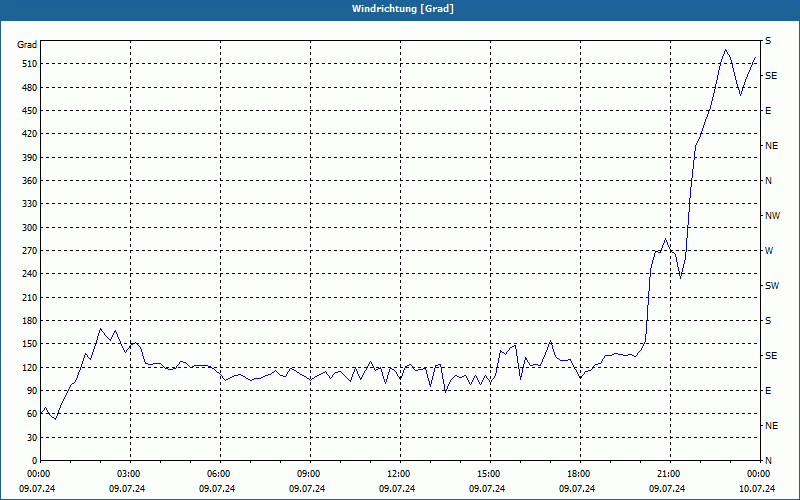Click the 00:00 label above 09.07.24
Image resolution: width=800 pixels, height=500 pixels.
[x=37, y=474]
